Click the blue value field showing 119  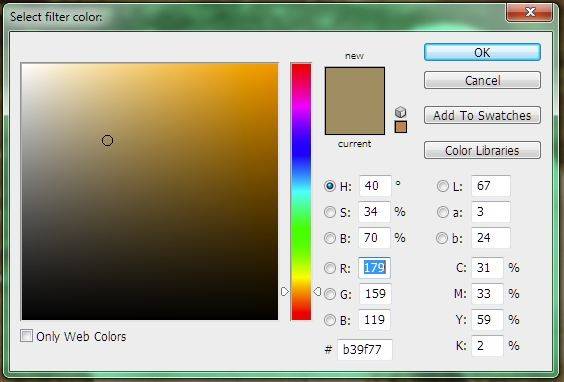[375, 320]
